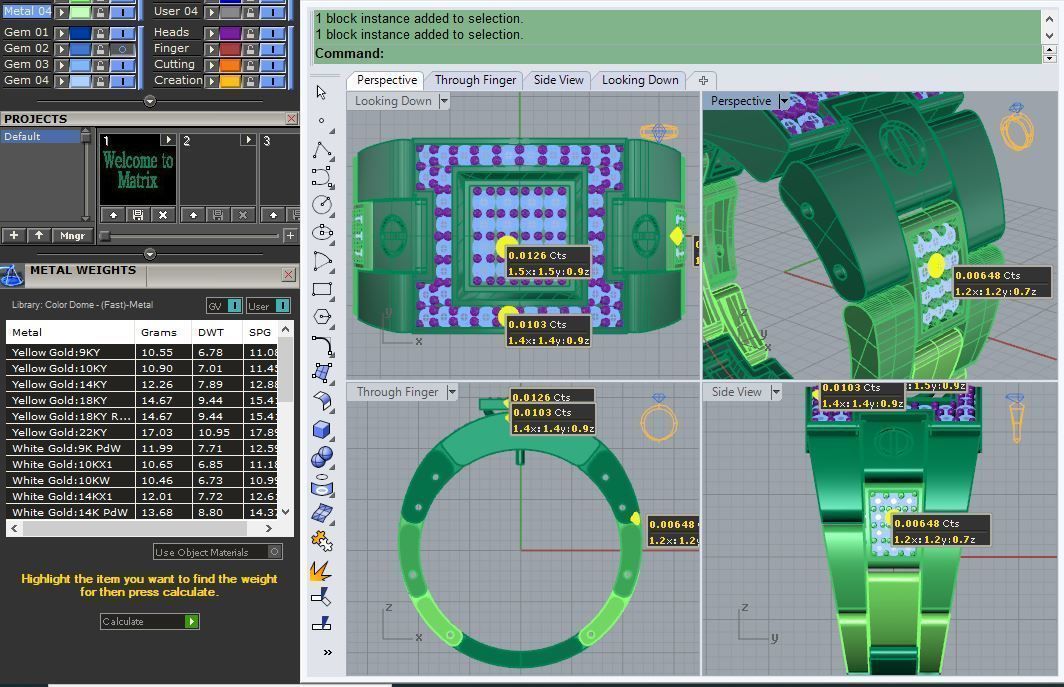
Task: Select the arrow pointer tool
Action: click(322, 92)
